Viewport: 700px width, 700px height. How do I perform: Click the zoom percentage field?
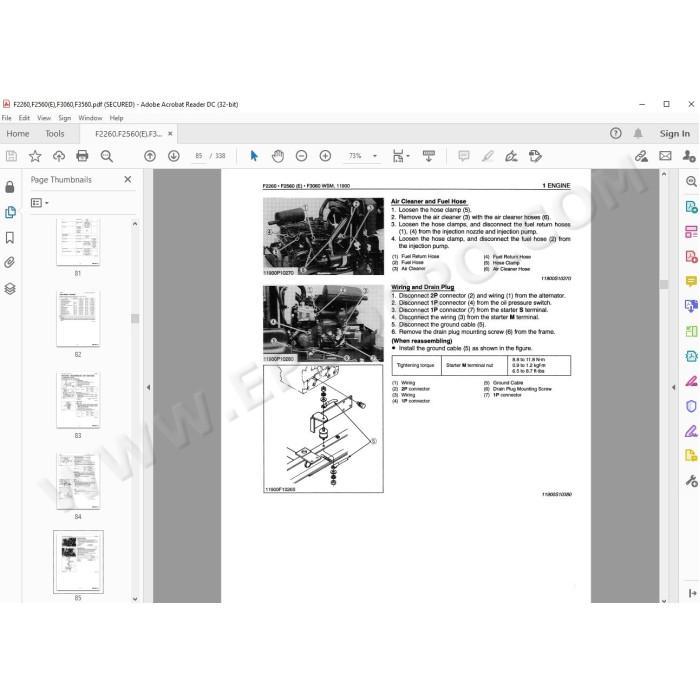355,156
